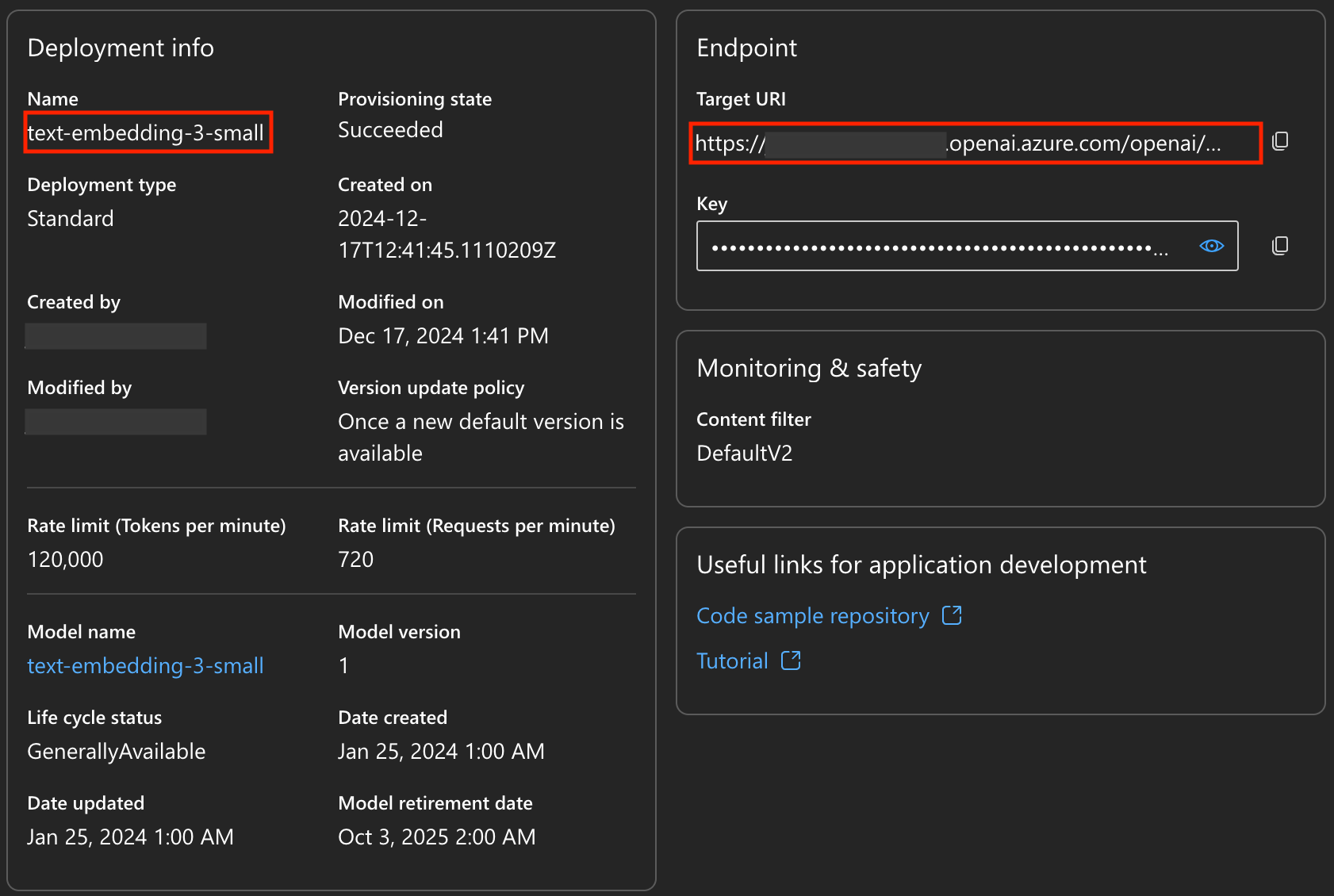Open external icon beside Tutorial link

tap(791, 661)
